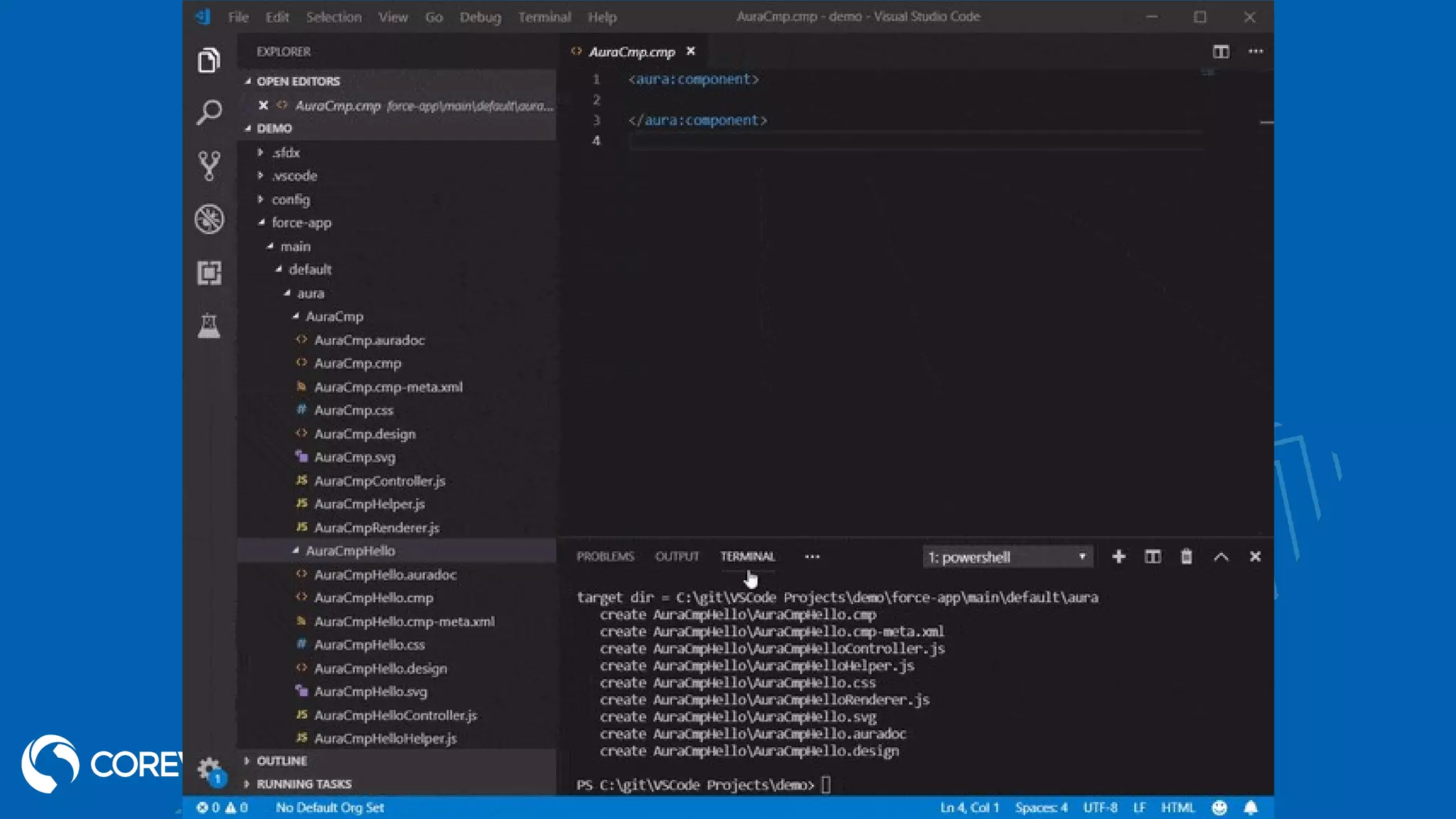Image resolution: width=1456 pixels, height=819 pixels.
Task: Open the Extensions view icon
Action: 209,273
